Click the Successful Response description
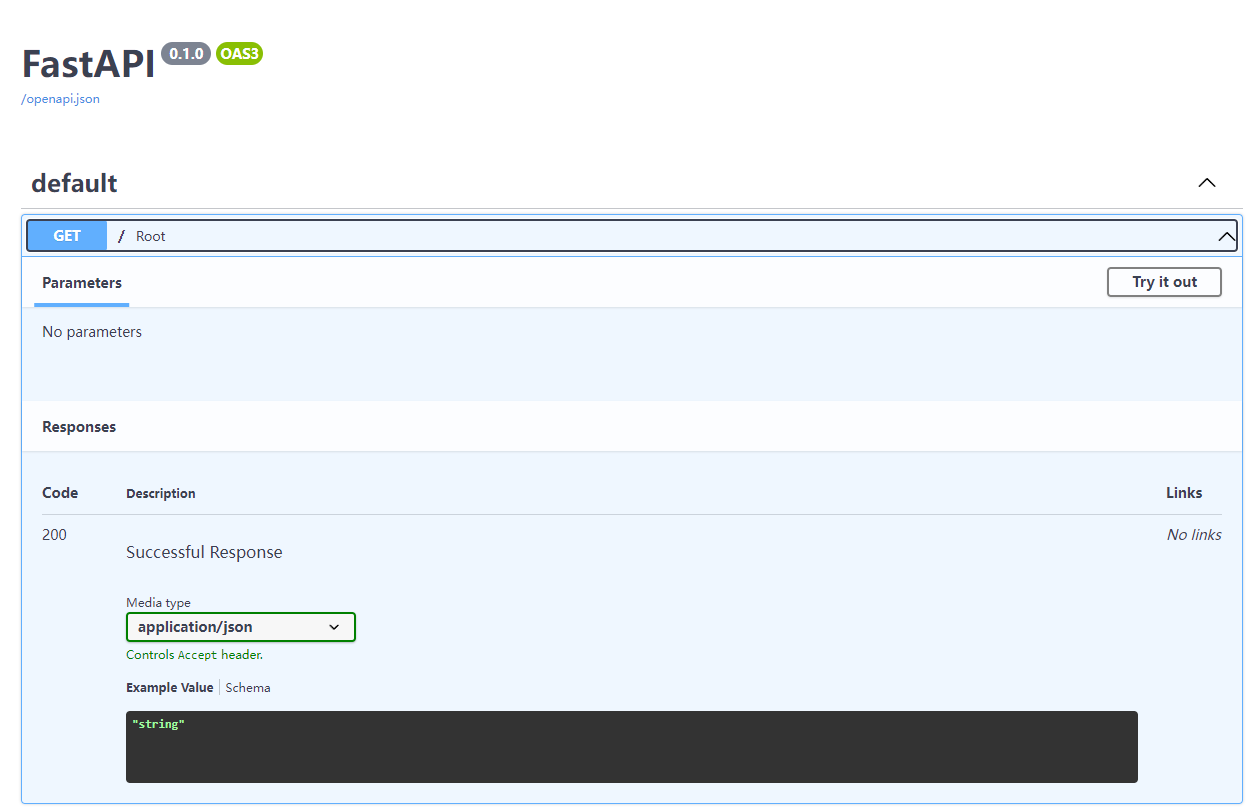Viewport: 1255px width, 812px height. pyautogui.click(x=204, y=552)
